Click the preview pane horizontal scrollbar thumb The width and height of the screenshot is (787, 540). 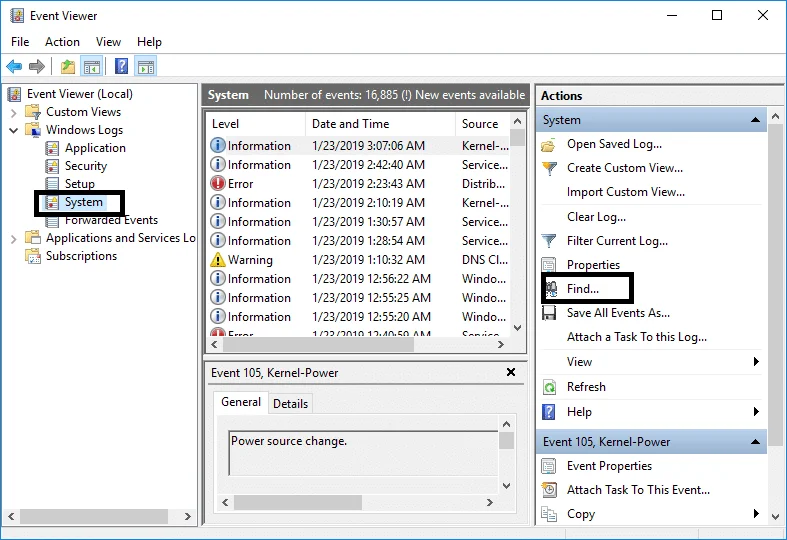pyautogui.click(x=298, y=503)
